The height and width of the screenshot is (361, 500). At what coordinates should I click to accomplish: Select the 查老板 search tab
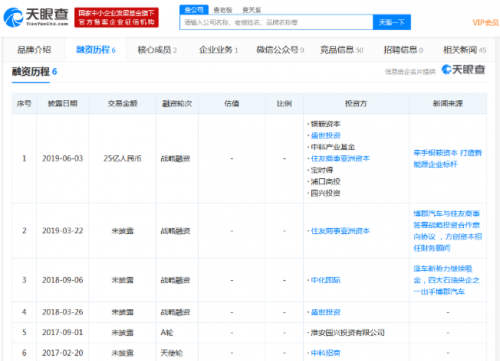(x=223, y=10)
